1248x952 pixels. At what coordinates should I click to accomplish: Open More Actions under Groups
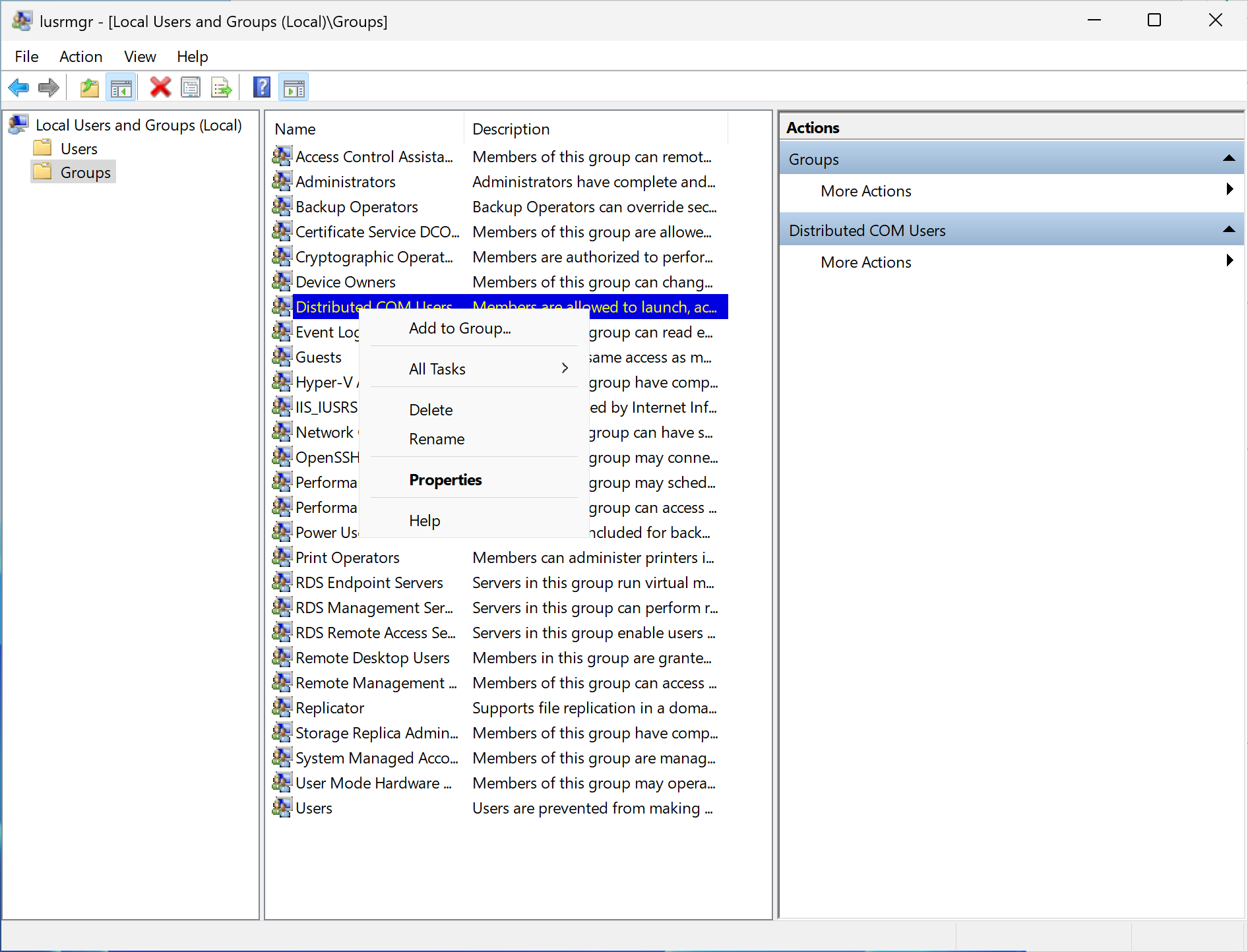click(865, 191)
